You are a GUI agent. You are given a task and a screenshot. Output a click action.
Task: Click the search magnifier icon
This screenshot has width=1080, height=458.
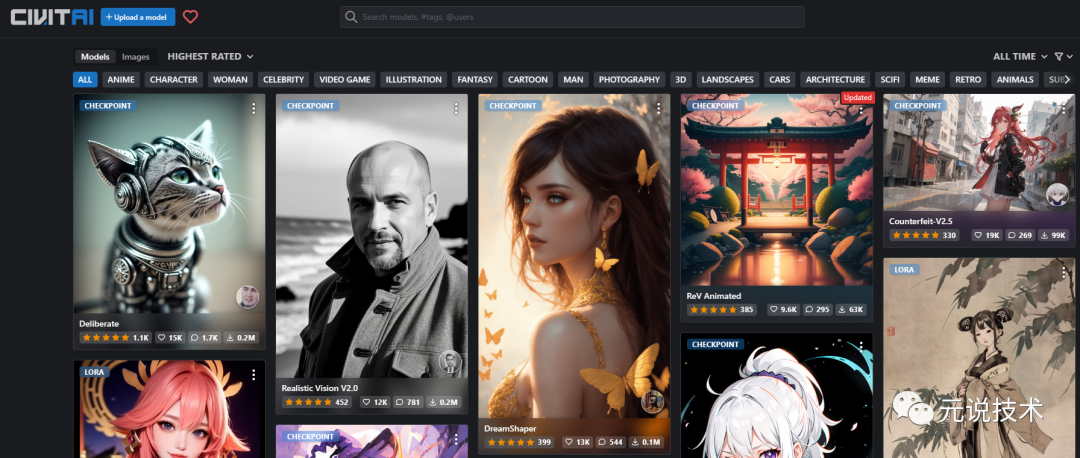pyautogui.click(x=351, y=17)
